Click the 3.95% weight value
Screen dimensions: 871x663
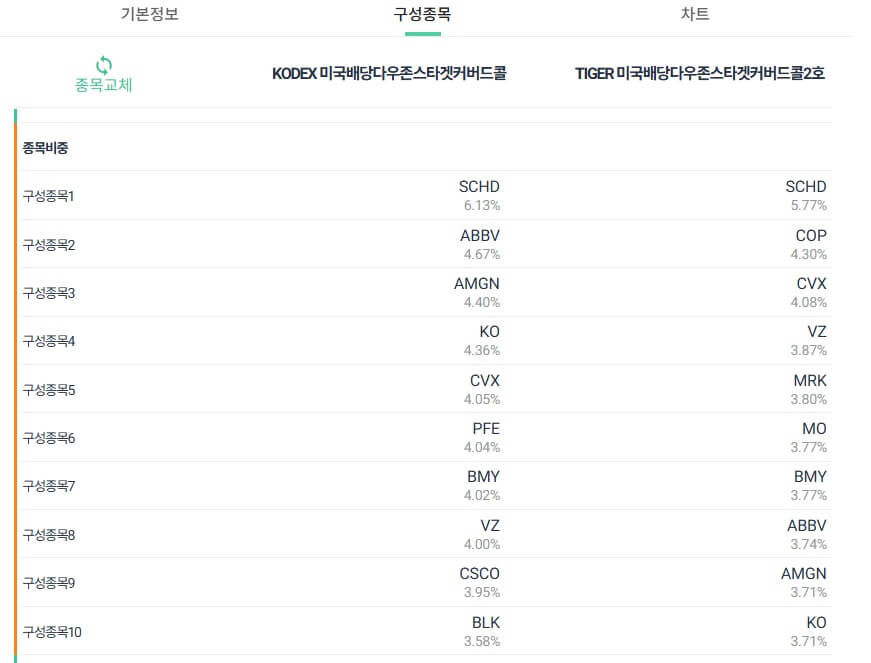point(482,592)
